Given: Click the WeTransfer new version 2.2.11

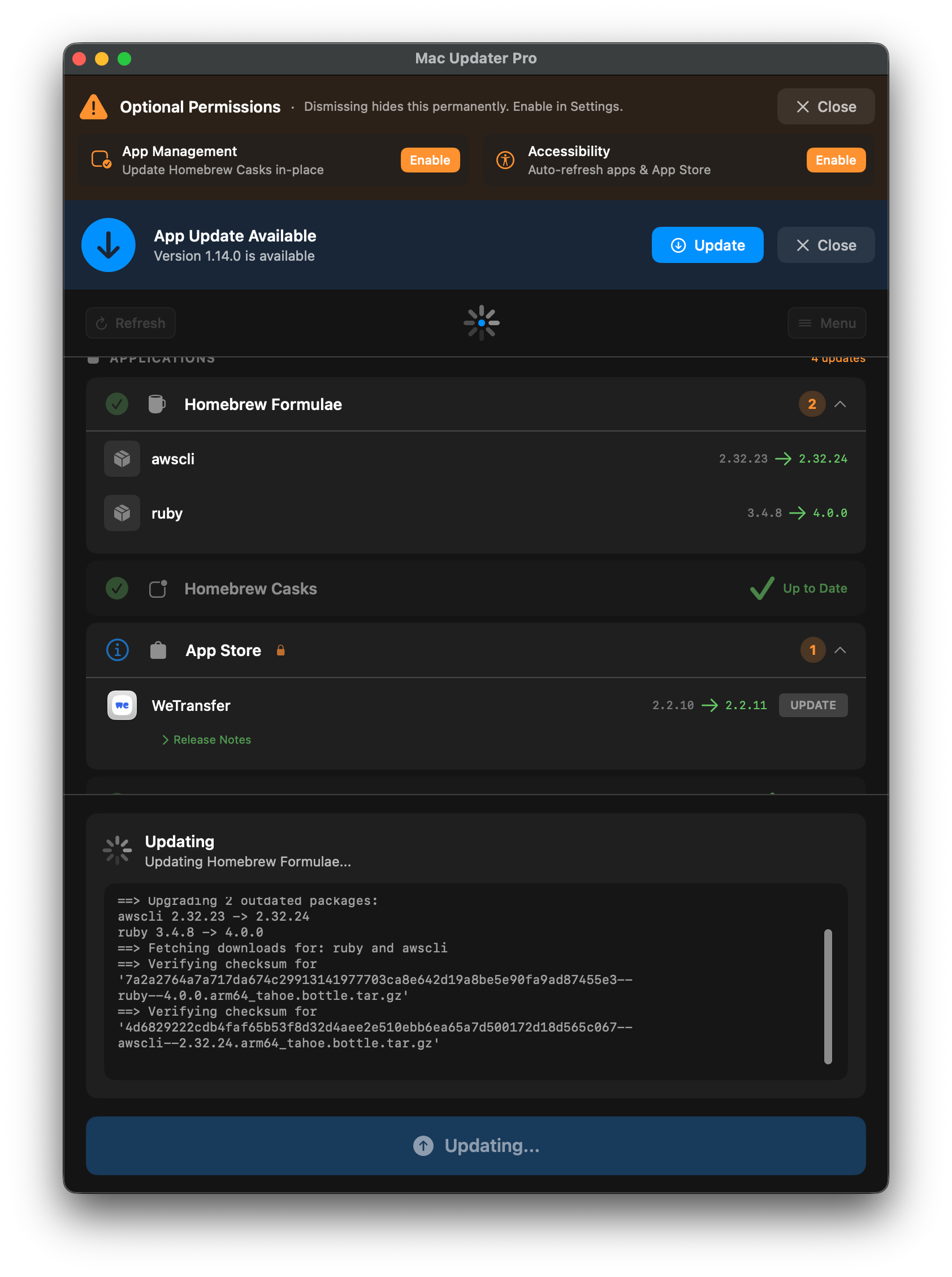Looking at the screenshot, I should point(746,705).
